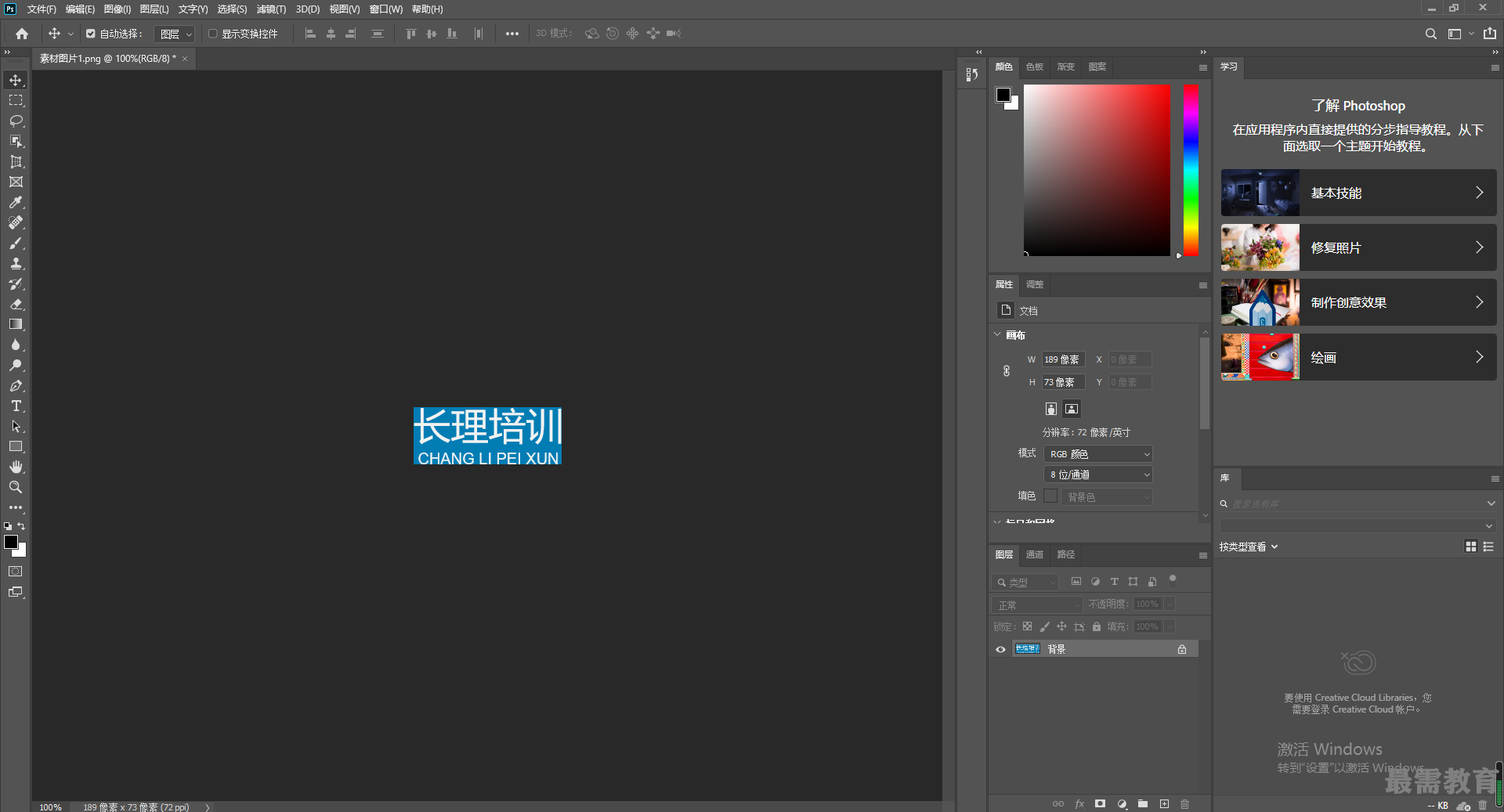Open the layer type filter dropdown

pos(1025,583)
